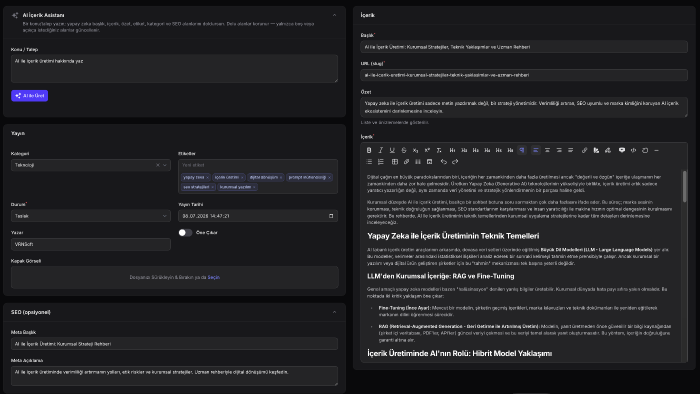Image resolution: width=700 pixels, height=394 pixels.
Task: Click the Meta Başlık input field
Action: (x=174, y=344)
